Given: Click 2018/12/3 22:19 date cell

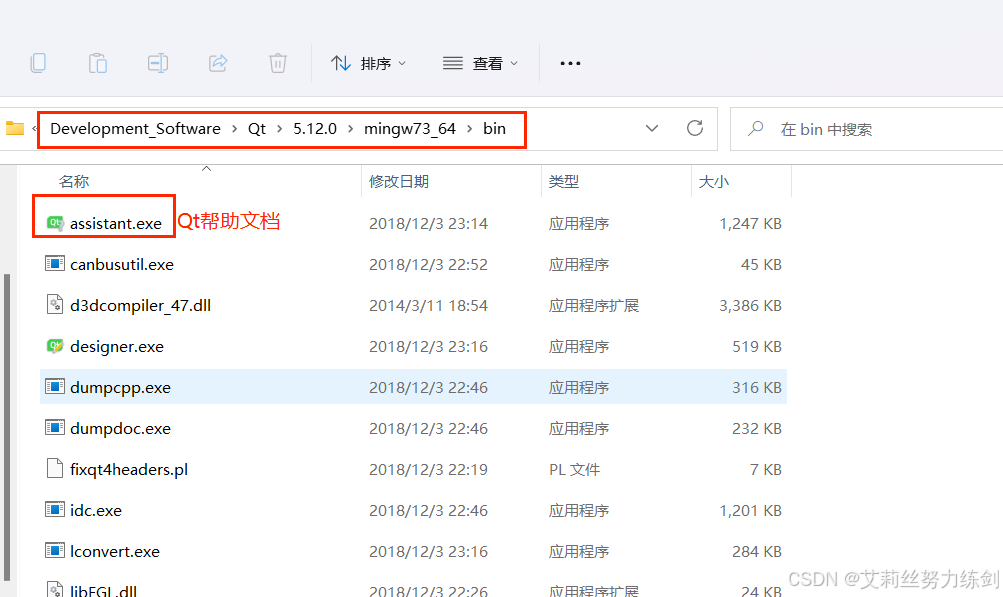Looking at the screenshot, I should 428,469.
